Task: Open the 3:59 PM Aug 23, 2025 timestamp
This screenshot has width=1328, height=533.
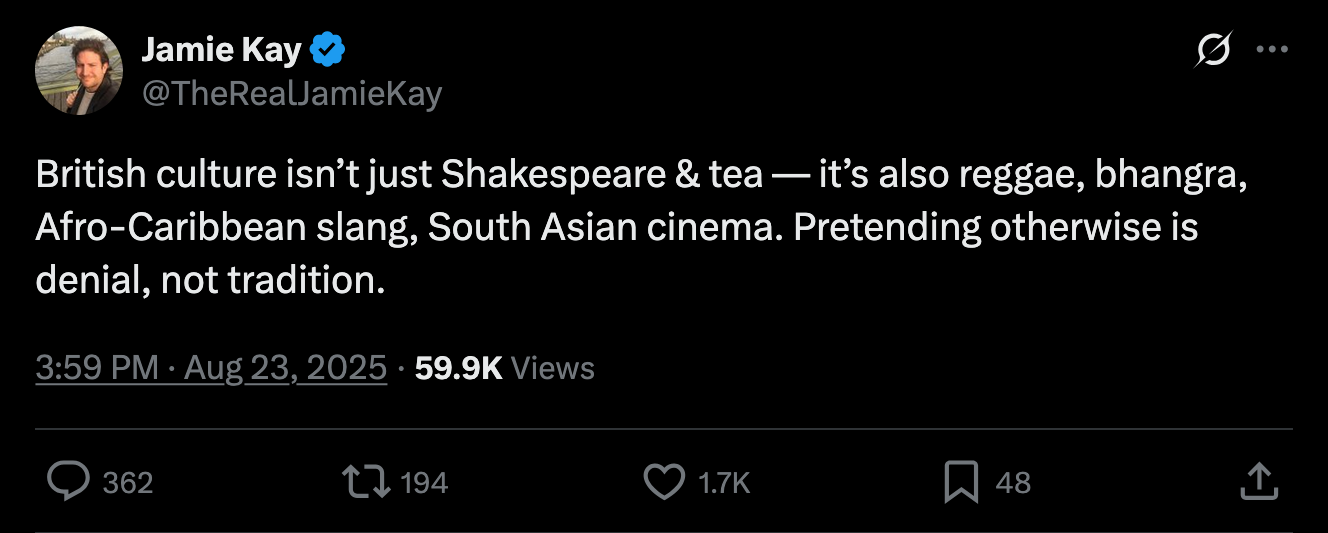Action: (211, 368)
